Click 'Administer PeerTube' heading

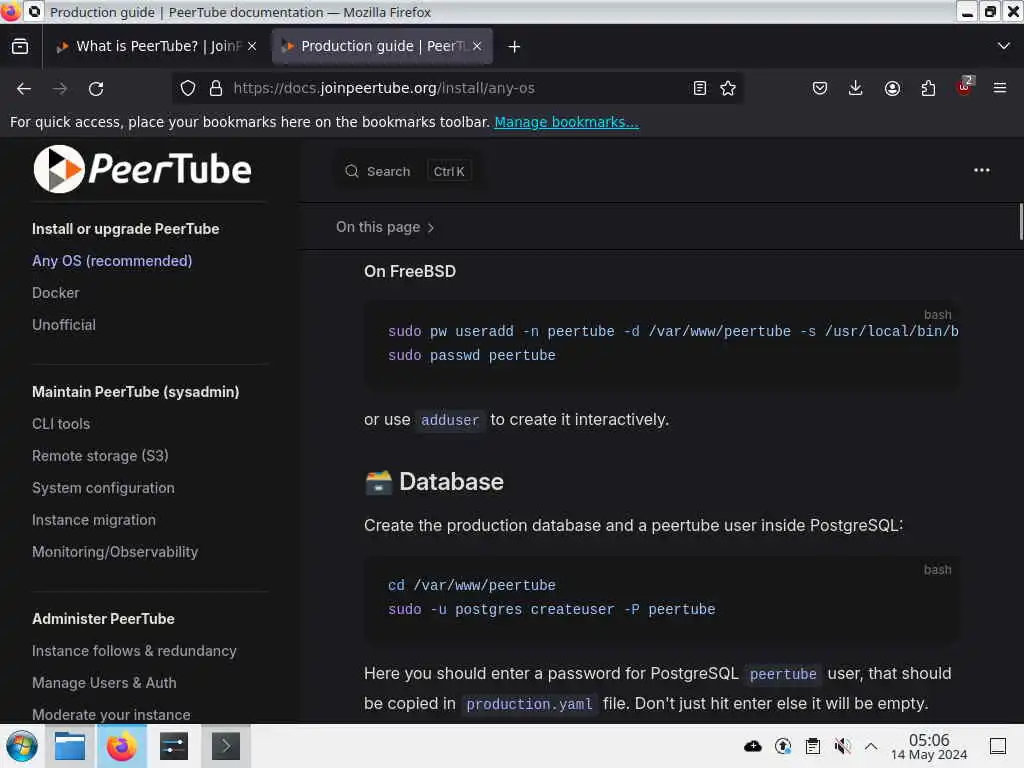pos(103,619)
